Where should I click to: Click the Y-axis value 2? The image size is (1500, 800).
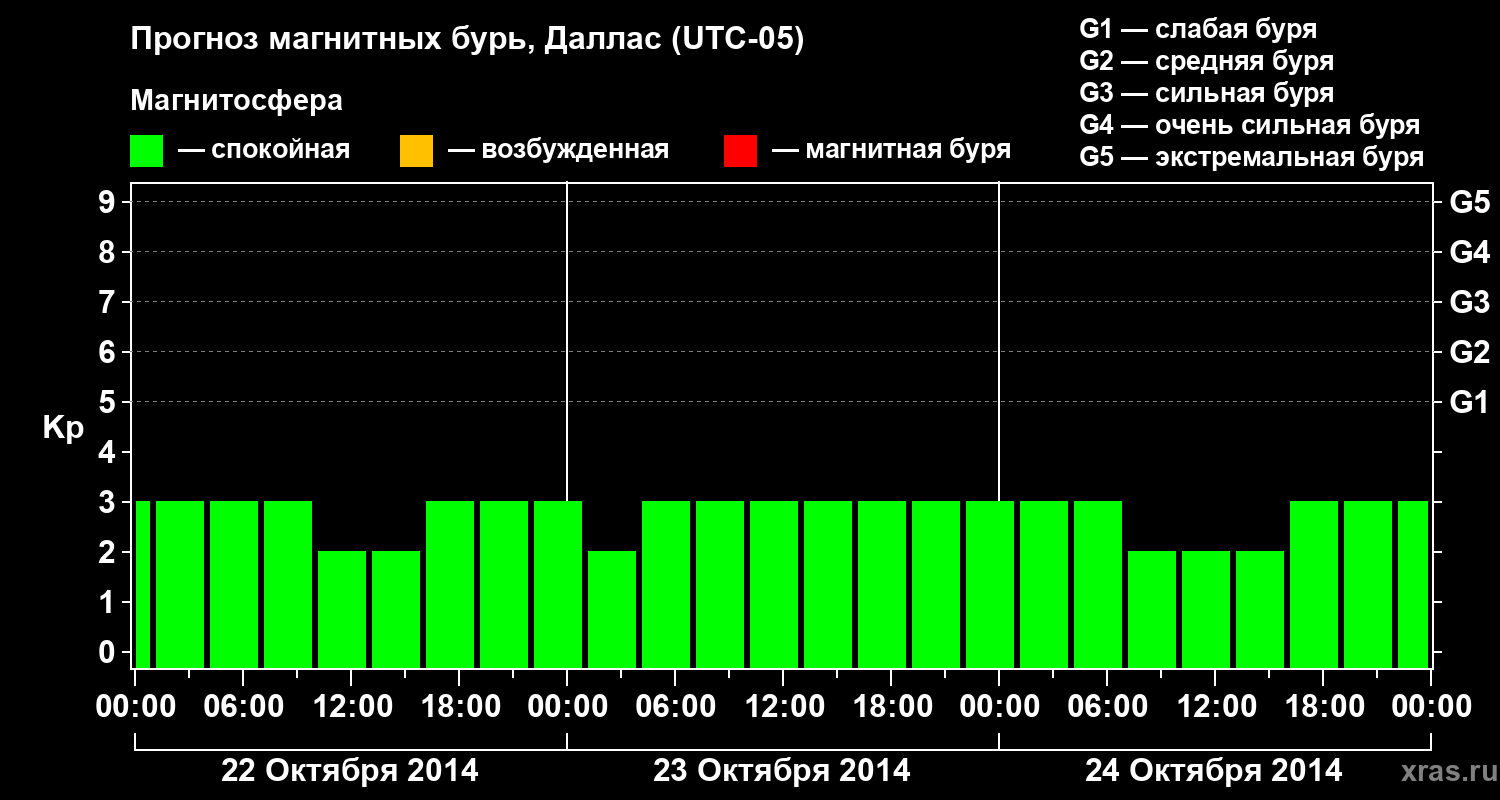point(109,552)
